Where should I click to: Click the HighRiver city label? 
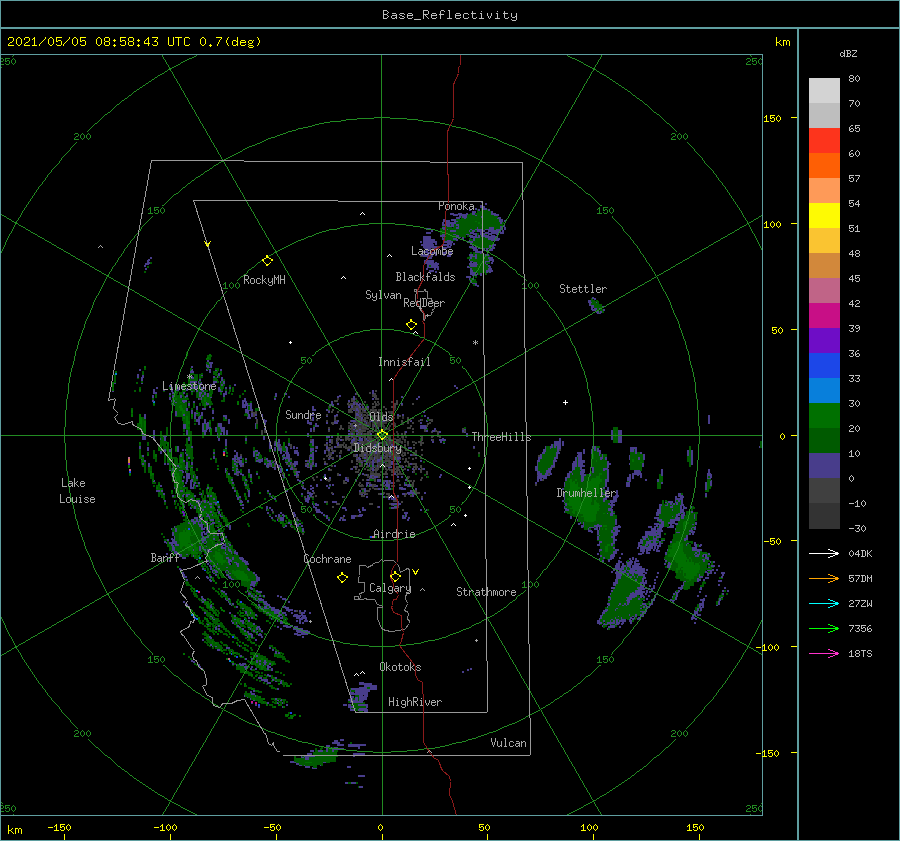pos(415,702)
